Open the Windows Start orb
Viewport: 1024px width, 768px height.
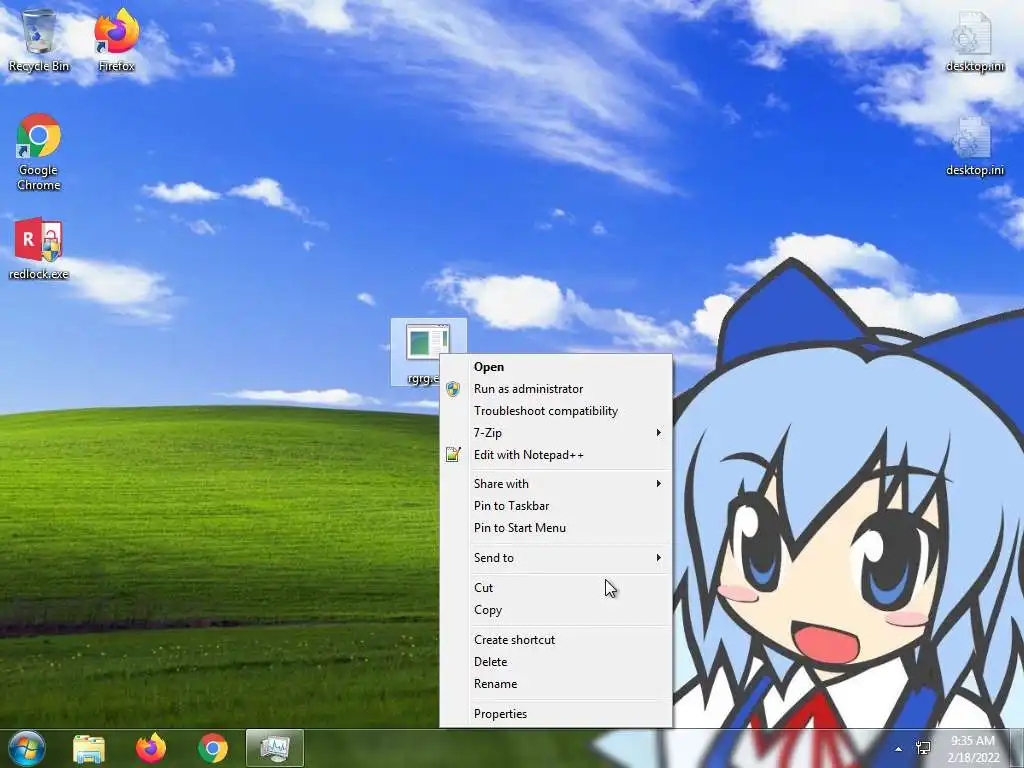tap(26, 748)
